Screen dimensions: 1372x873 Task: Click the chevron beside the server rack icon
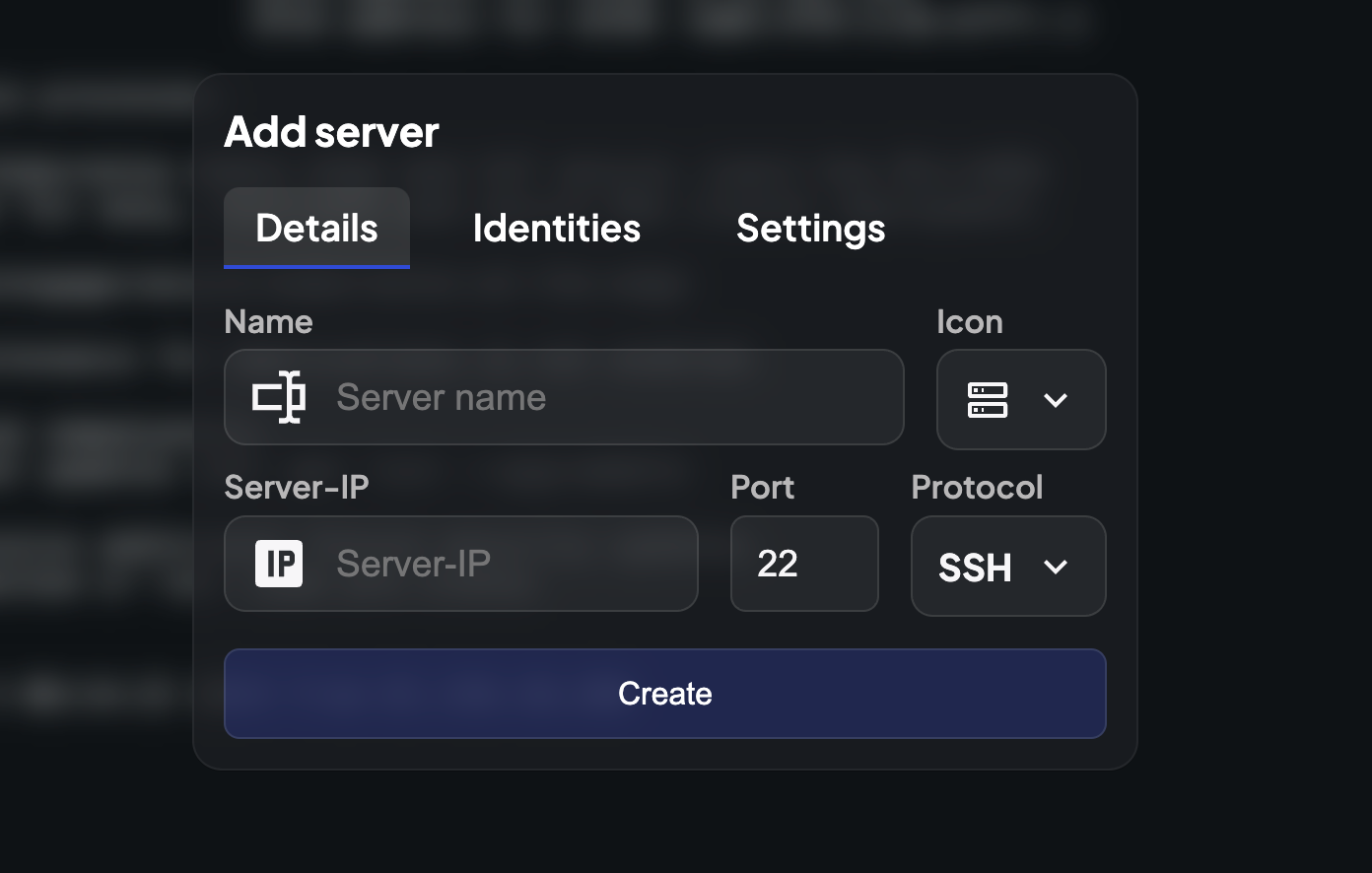tap(1057, 400)
